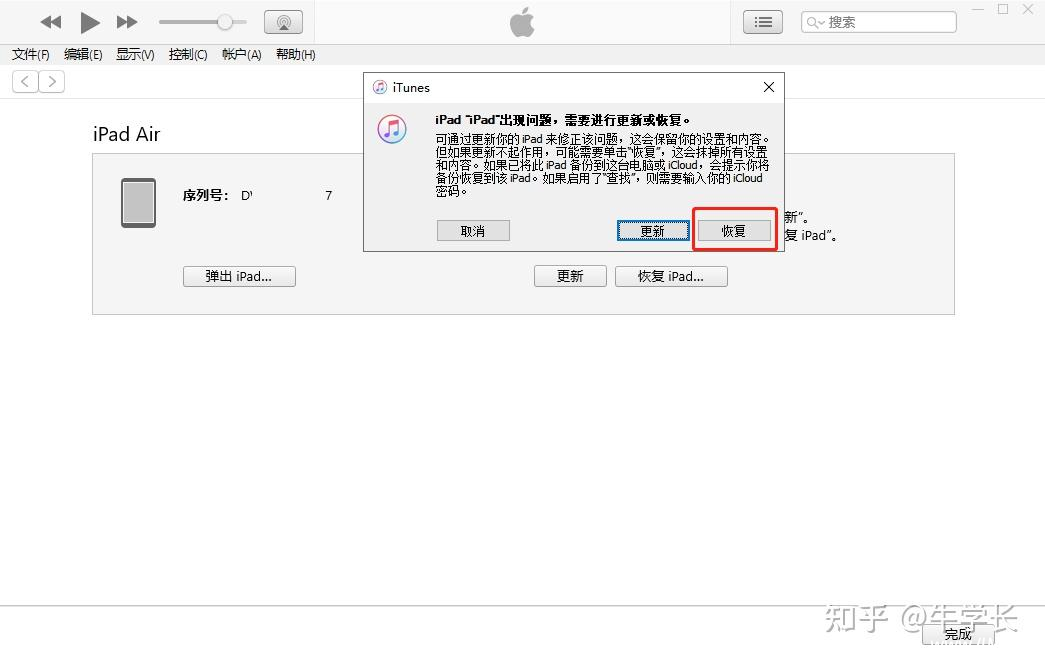Click the iPad device icon
This screenshot has width=1045, height=662.
tap(138, 203)
